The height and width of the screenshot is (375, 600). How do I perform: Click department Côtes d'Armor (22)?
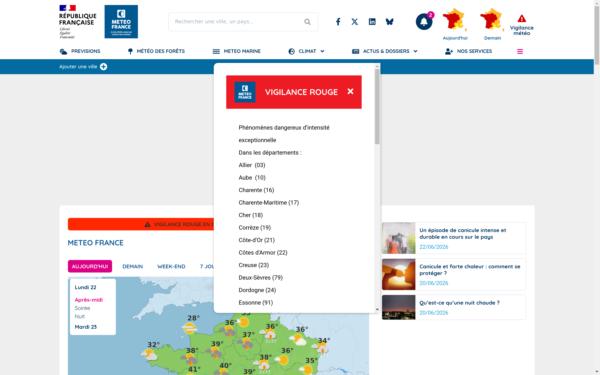point(263,253)
